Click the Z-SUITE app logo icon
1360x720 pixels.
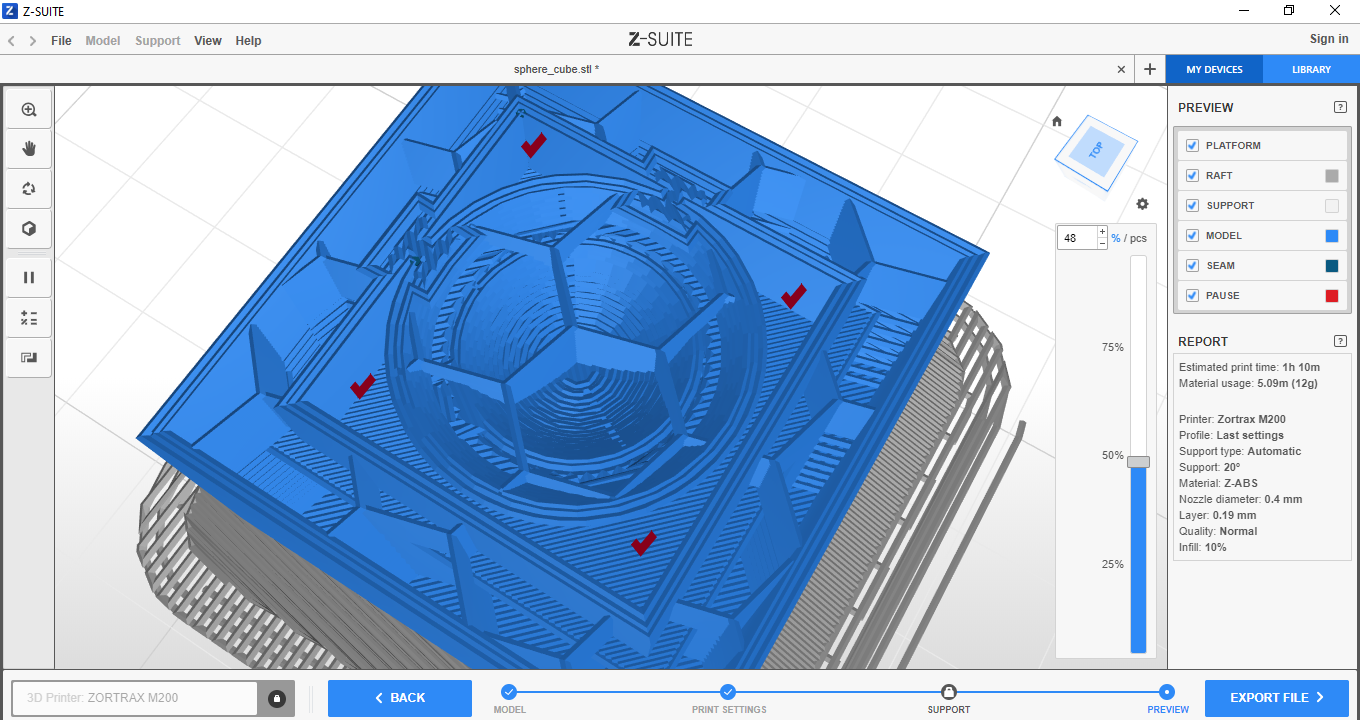tap(10, 11)
